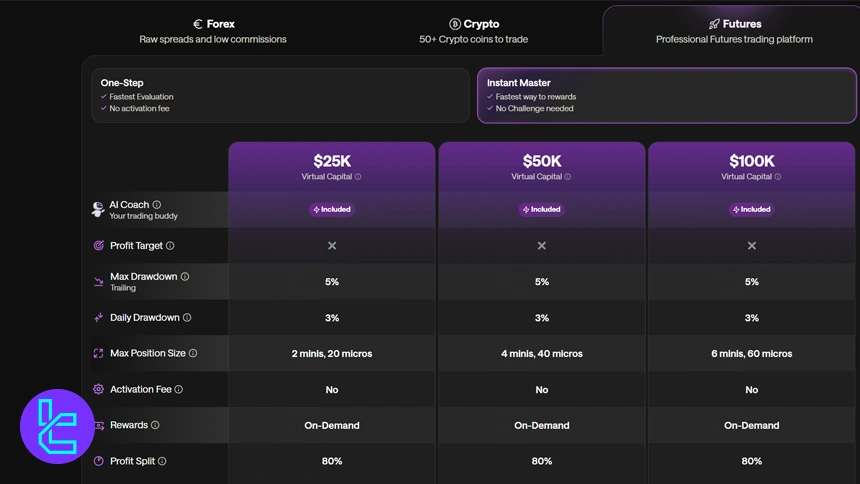Click the Profit Split info icon

tap(162, 461)
